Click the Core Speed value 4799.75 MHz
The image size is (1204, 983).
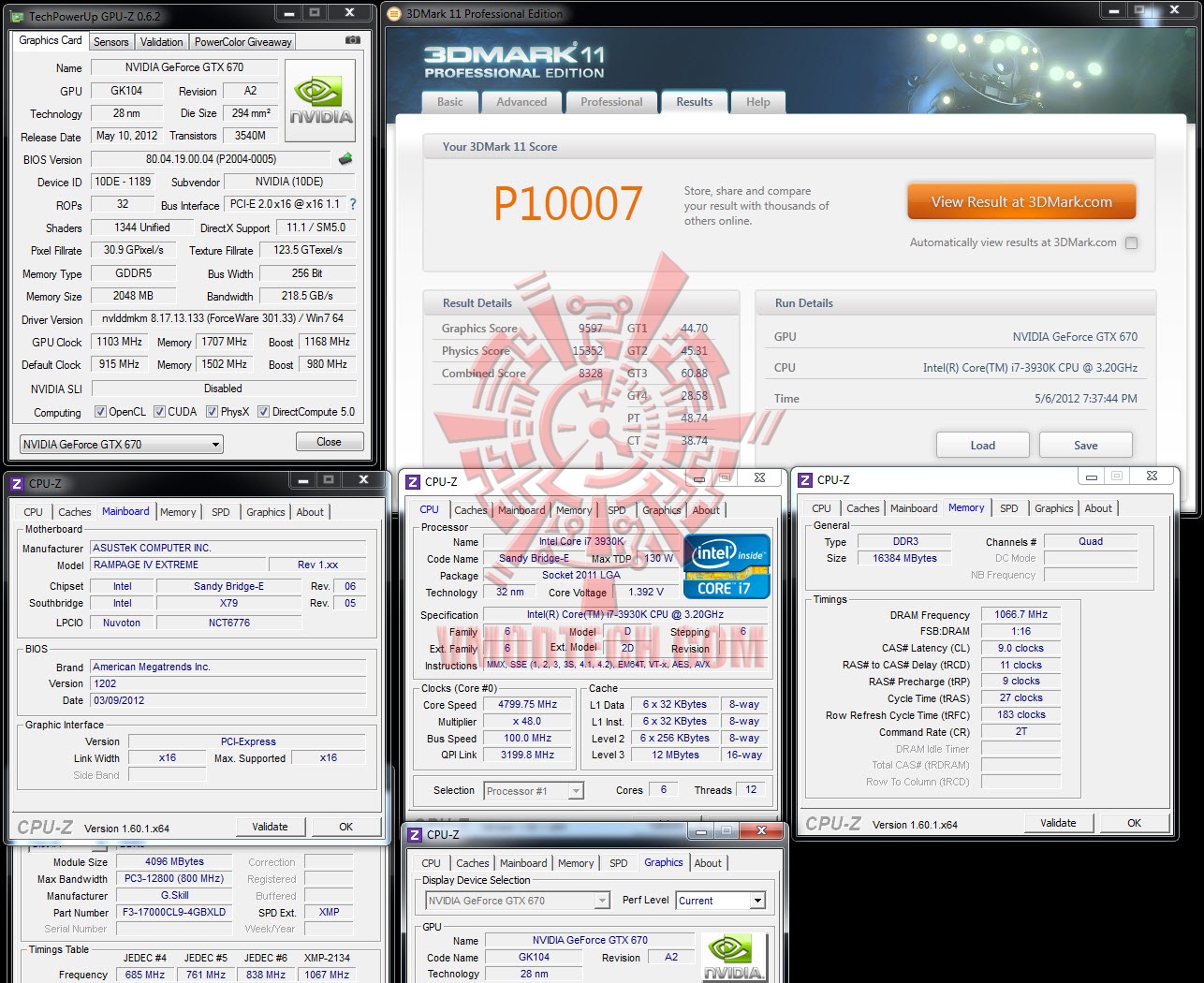pyautogui.click(x=528, y=705)
